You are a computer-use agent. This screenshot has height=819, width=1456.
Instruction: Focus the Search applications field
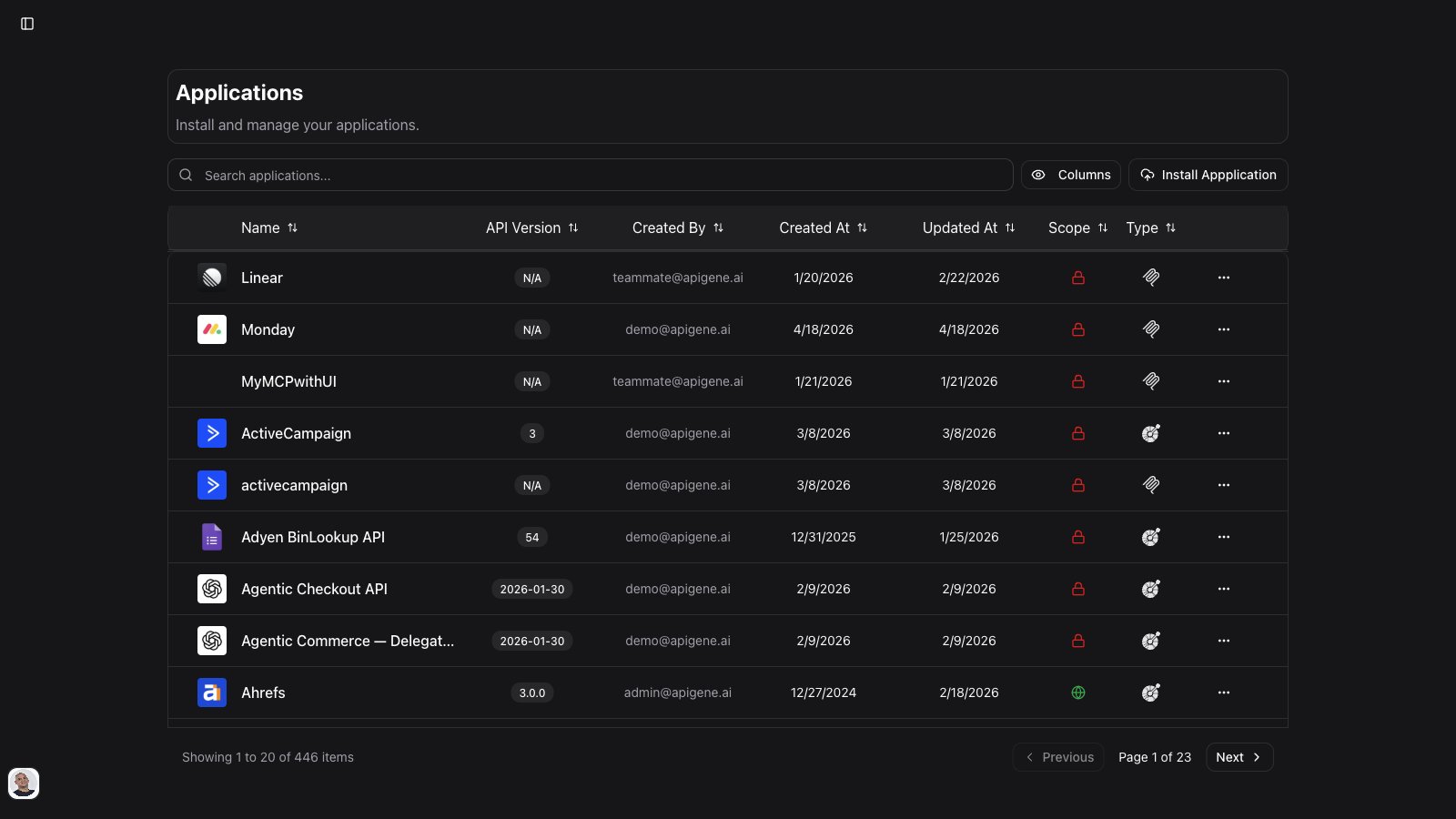591,175
